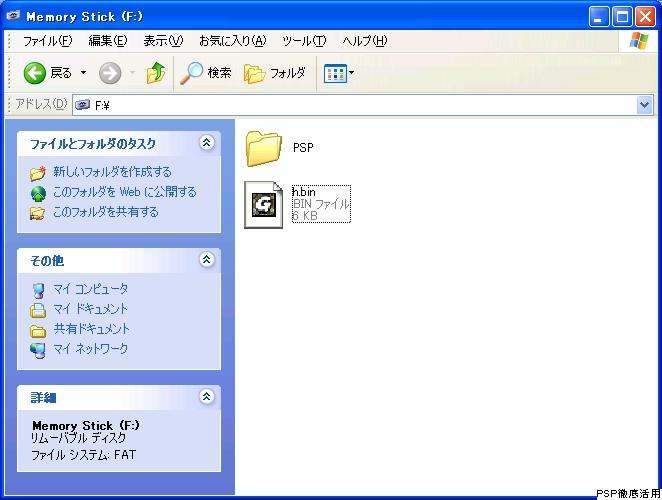
Task: Click the PSP folder name label
Action: [x=303, y=147]
